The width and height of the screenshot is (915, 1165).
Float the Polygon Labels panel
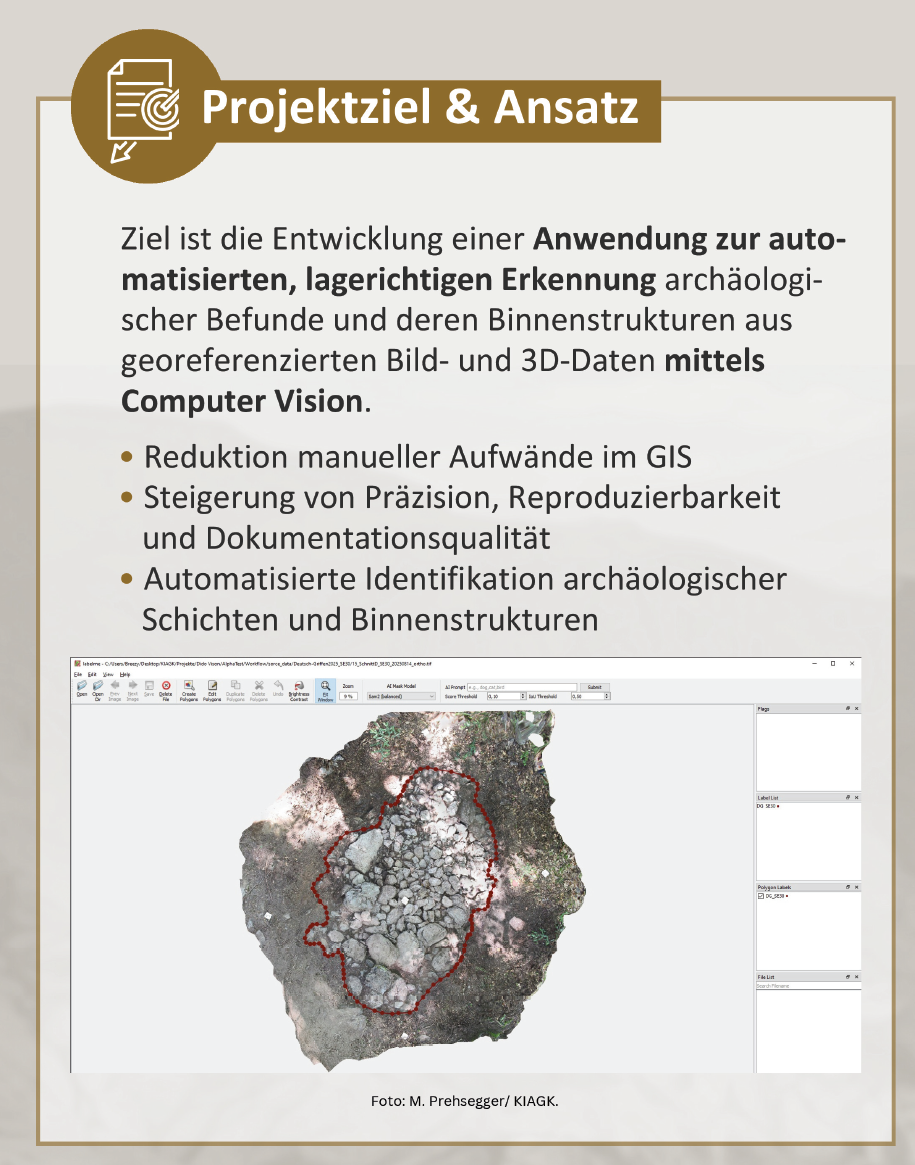(847, 887)
